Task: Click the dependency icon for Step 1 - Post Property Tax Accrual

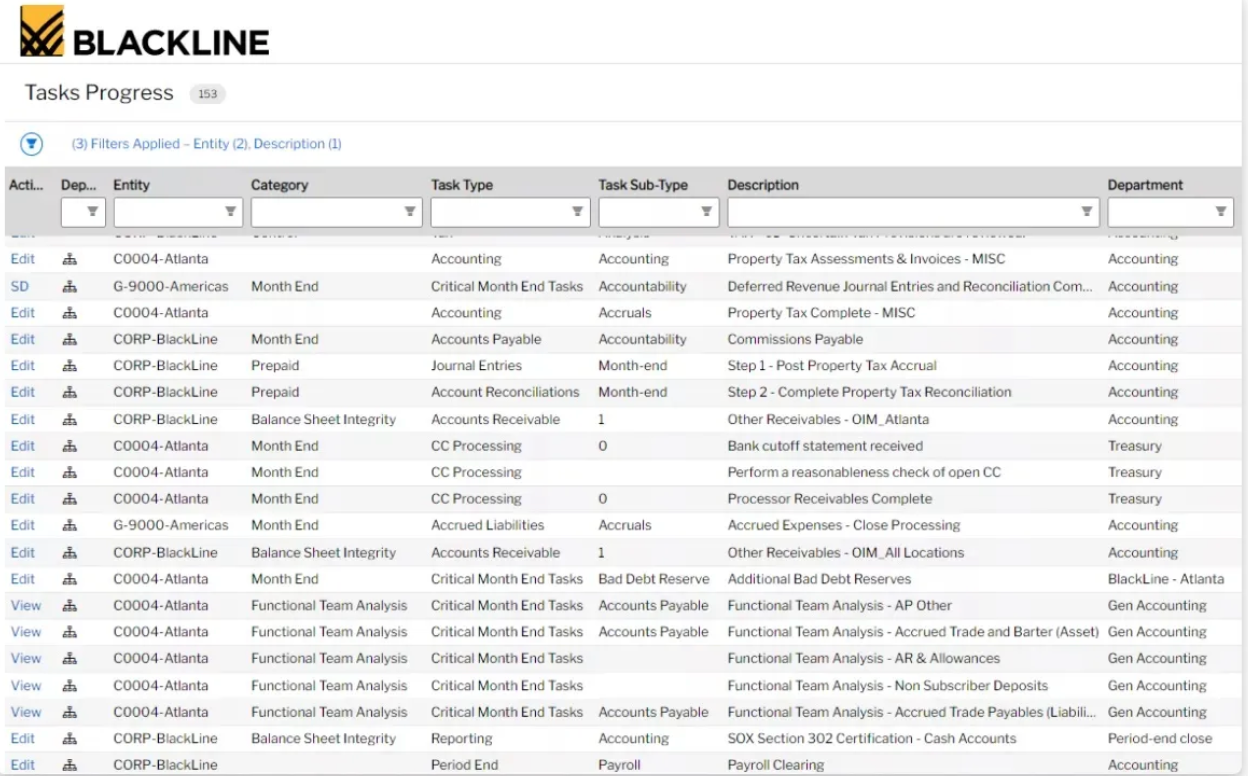Action: click(70, 366)
